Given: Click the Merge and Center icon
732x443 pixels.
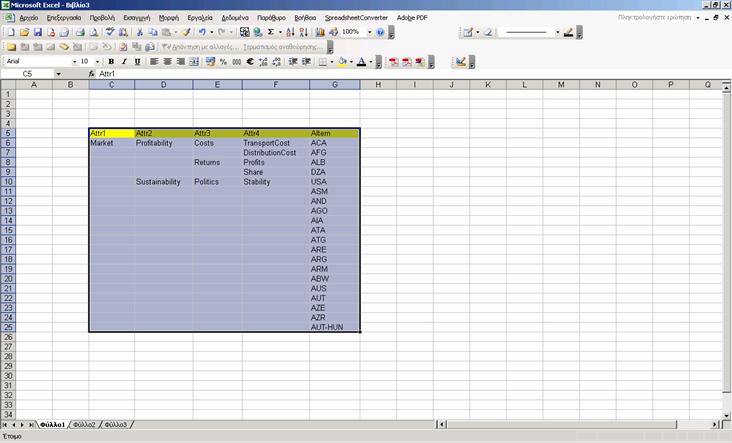Looking at the screenshot, I should pos(194,62).
